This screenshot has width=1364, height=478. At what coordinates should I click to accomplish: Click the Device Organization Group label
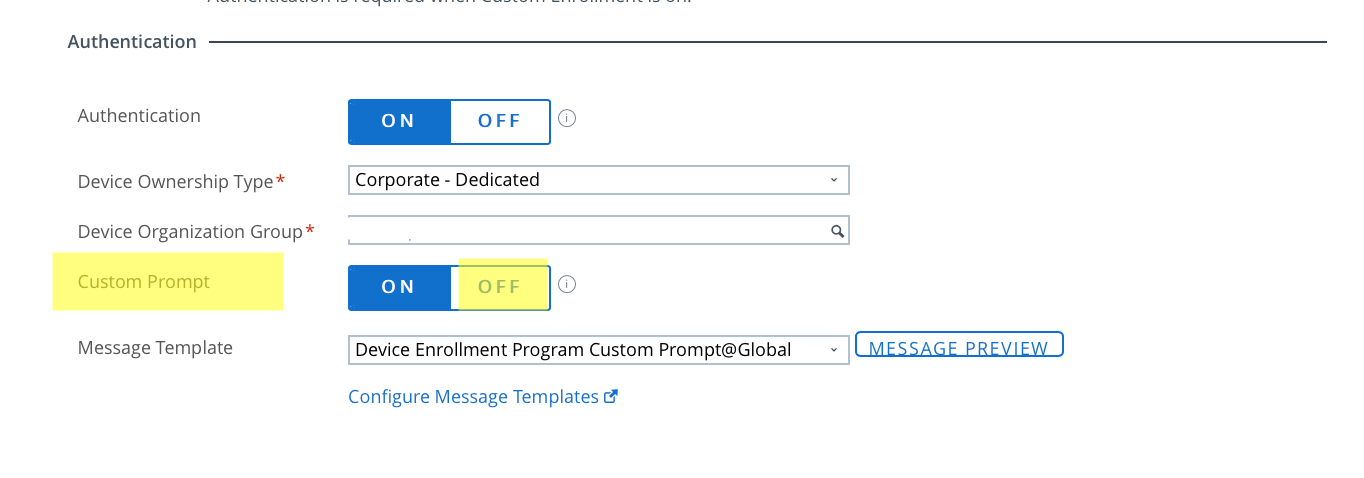(x=190, y=232)
